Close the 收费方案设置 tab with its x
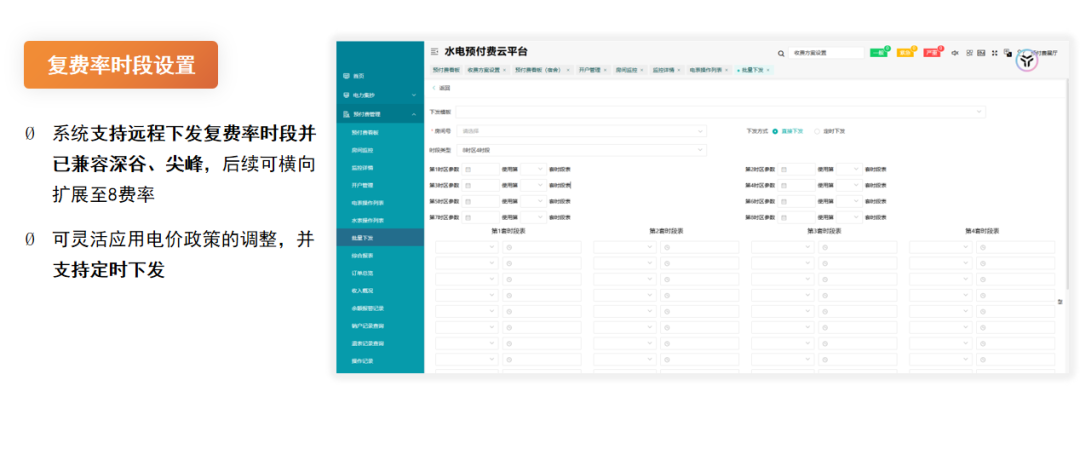1080x461 pixels. [x=505, y=71]
